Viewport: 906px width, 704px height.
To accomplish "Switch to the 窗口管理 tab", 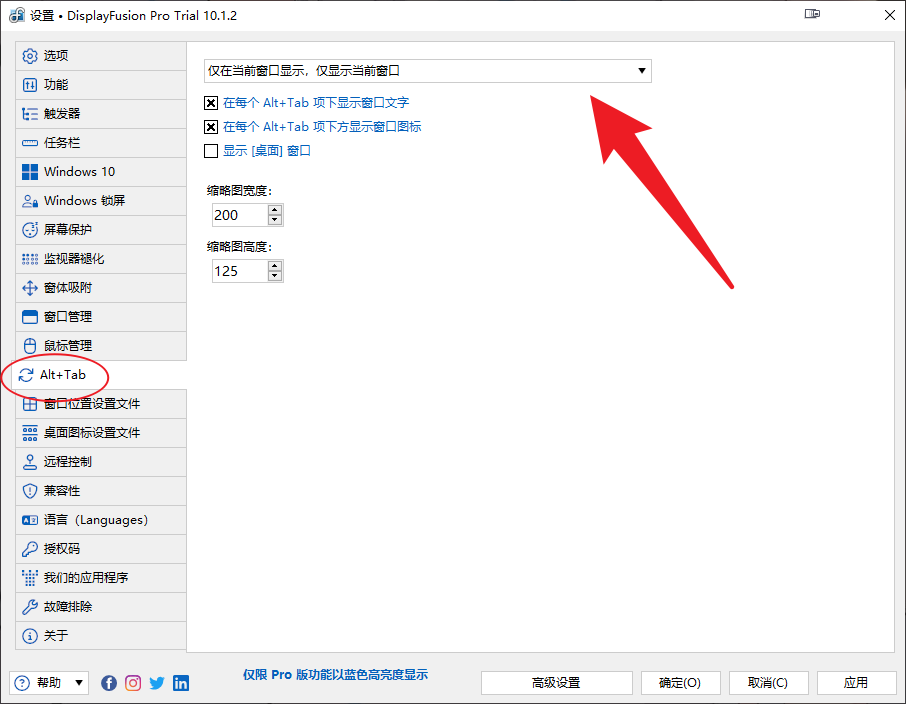I will (68, 317).
